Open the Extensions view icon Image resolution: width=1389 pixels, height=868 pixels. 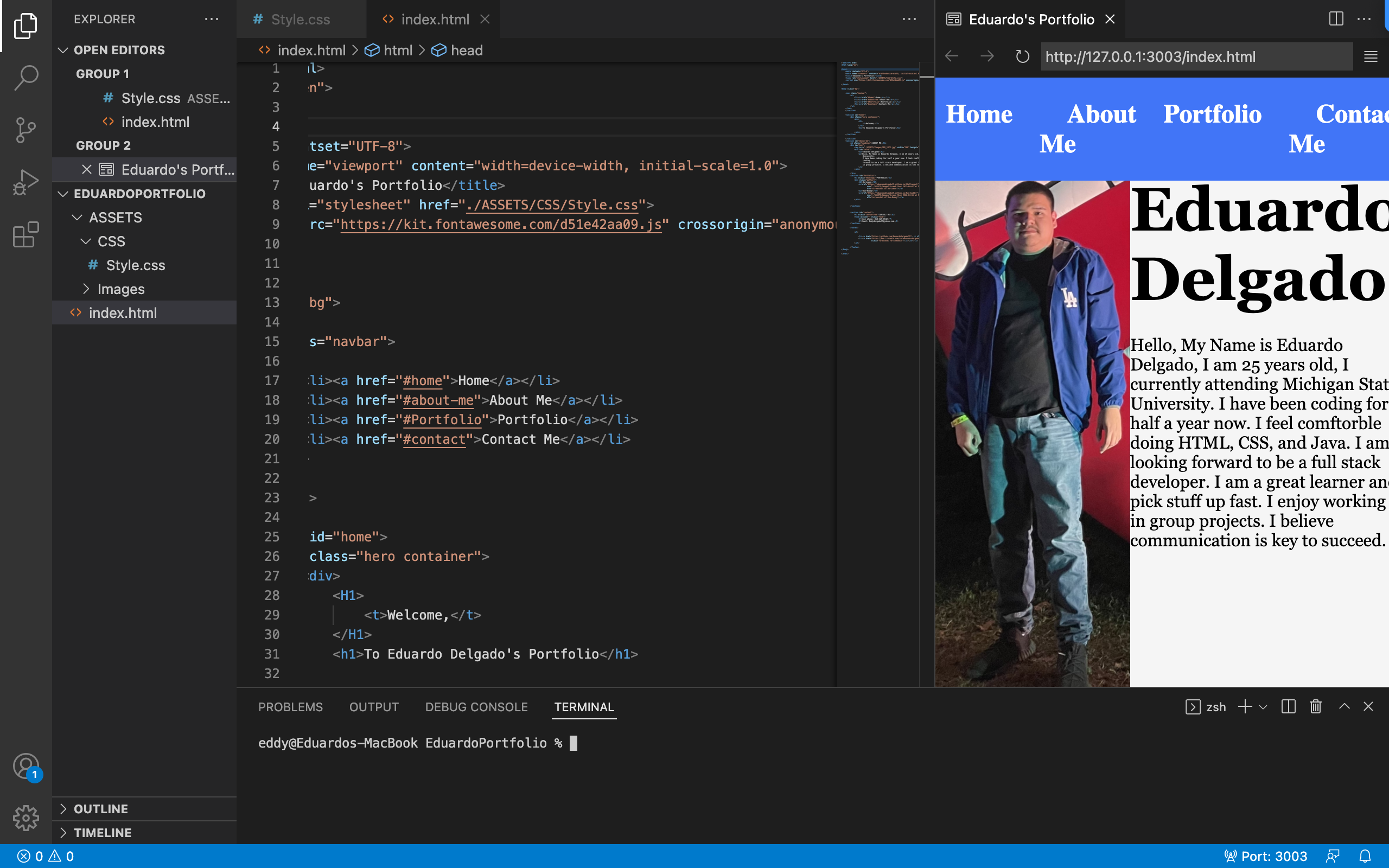26,234
